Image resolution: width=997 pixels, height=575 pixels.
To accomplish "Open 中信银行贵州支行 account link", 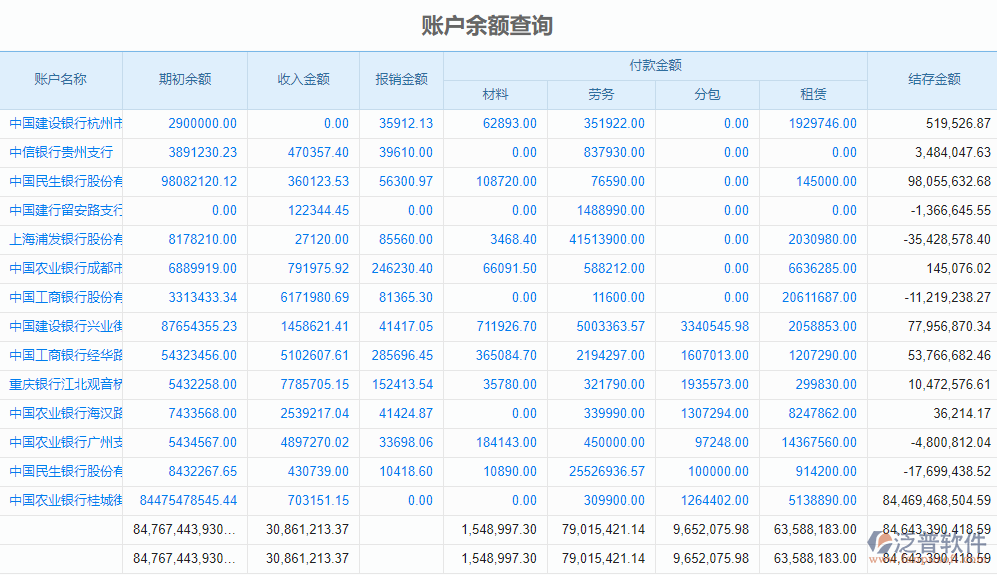I will pos(61,153).
